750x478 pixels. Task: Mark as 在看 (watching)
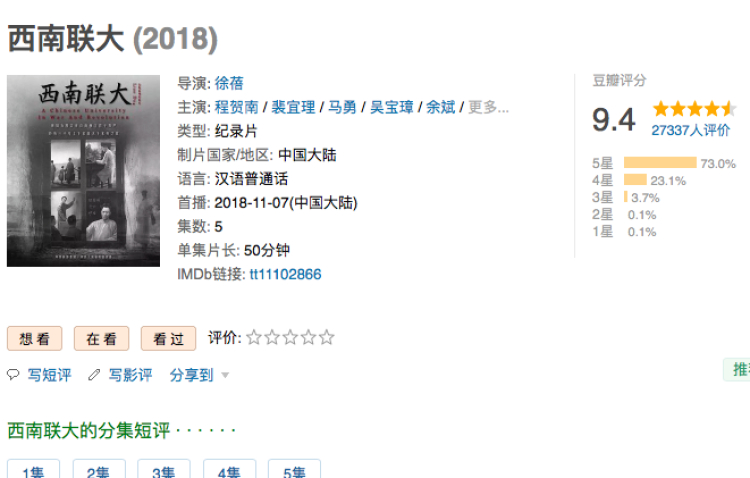click(101, 339)
